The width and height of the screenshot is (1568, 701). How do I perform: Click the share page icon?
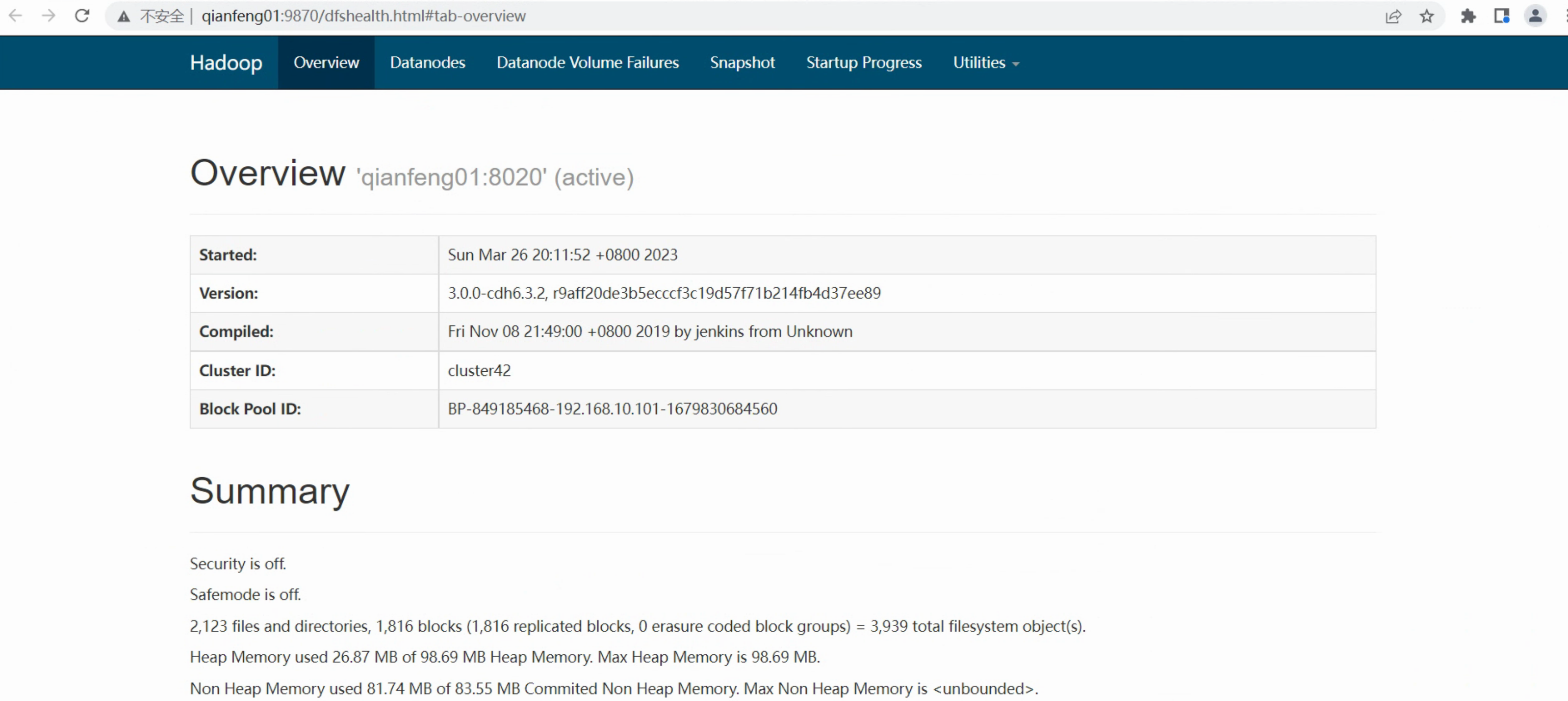click(x=1393, y=17)
